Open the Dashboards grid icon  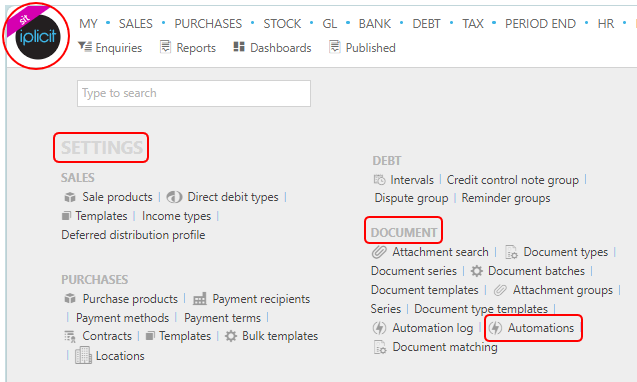tap(239, 47)
